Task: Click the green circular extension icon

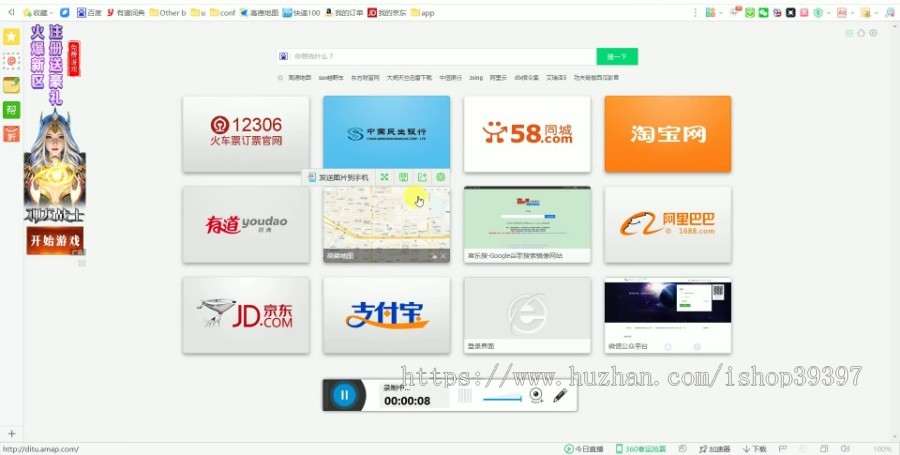Action: pos(750,13)
